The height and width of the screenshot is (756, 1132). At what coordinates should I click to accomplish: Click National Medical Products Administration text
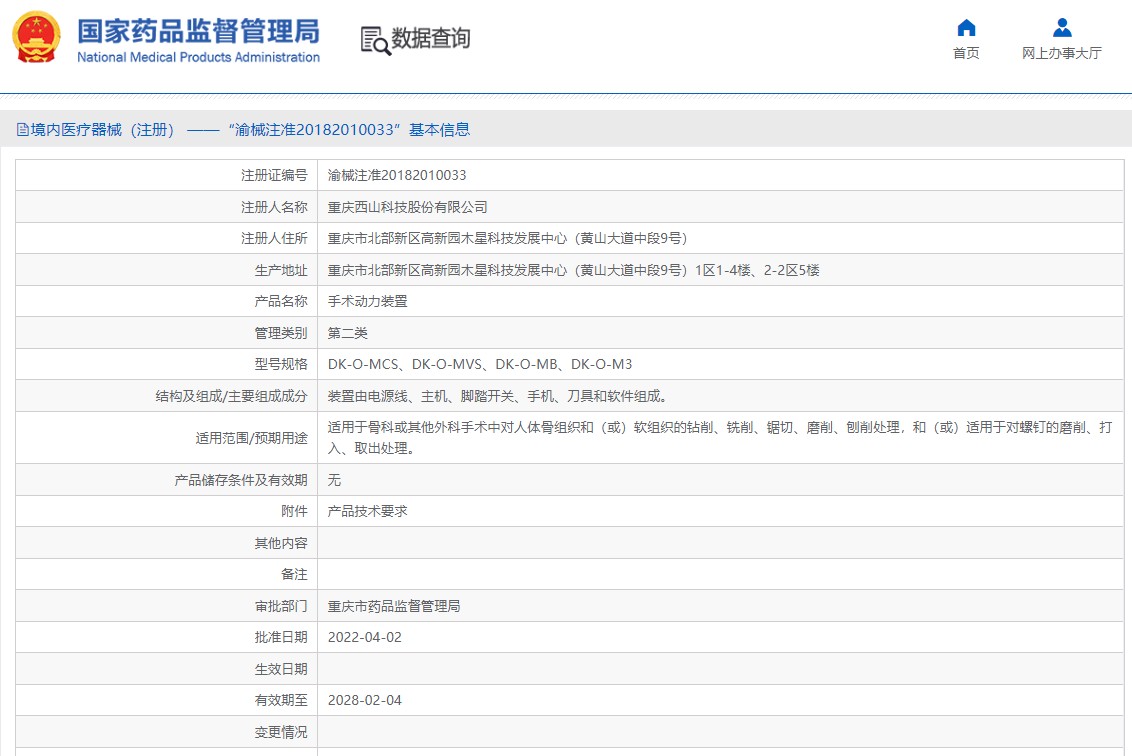point(199,57)
